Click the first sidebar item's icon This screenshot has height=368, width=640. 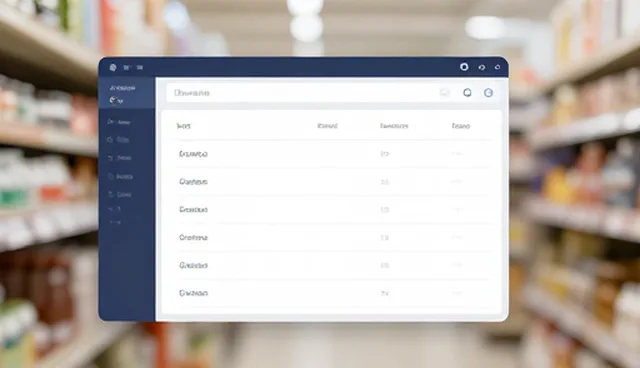point(110,122)
